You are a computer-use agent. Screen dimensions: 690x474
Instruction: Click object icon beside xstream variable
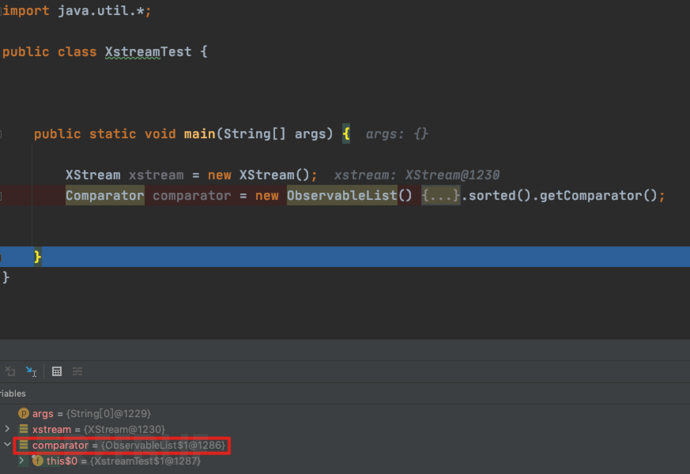(24, 429)
